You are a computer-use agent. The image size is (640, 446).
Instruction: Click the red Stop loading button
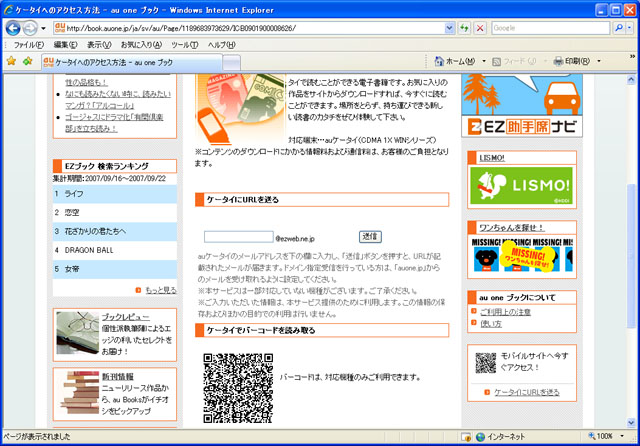coord(480,28)
